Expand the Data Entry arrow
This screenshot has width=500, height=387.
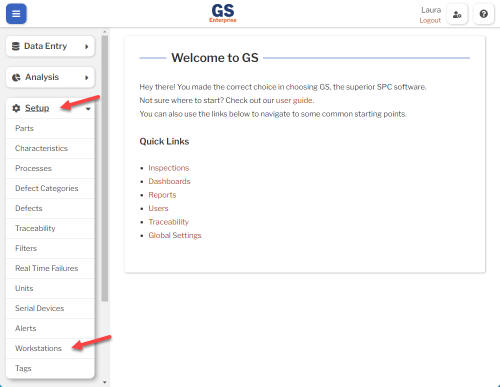click(86, 47)
